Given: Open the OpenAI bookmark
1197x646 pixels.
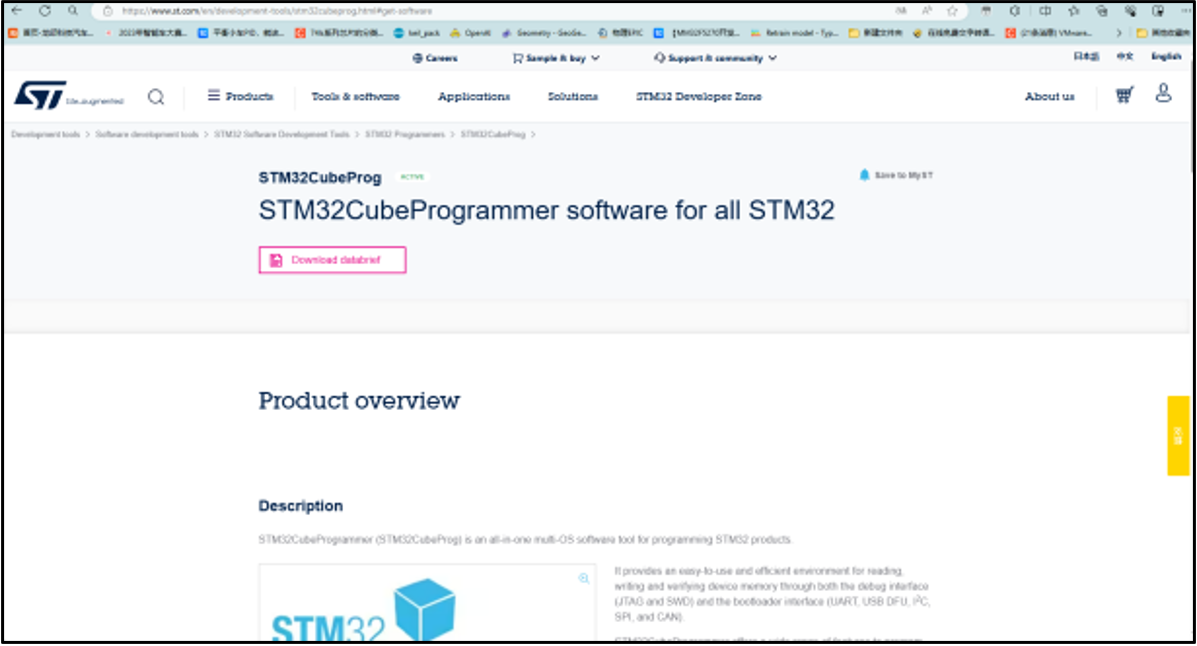Looking at the screenshot, I should pyautogui.click(x=471, y=33).
